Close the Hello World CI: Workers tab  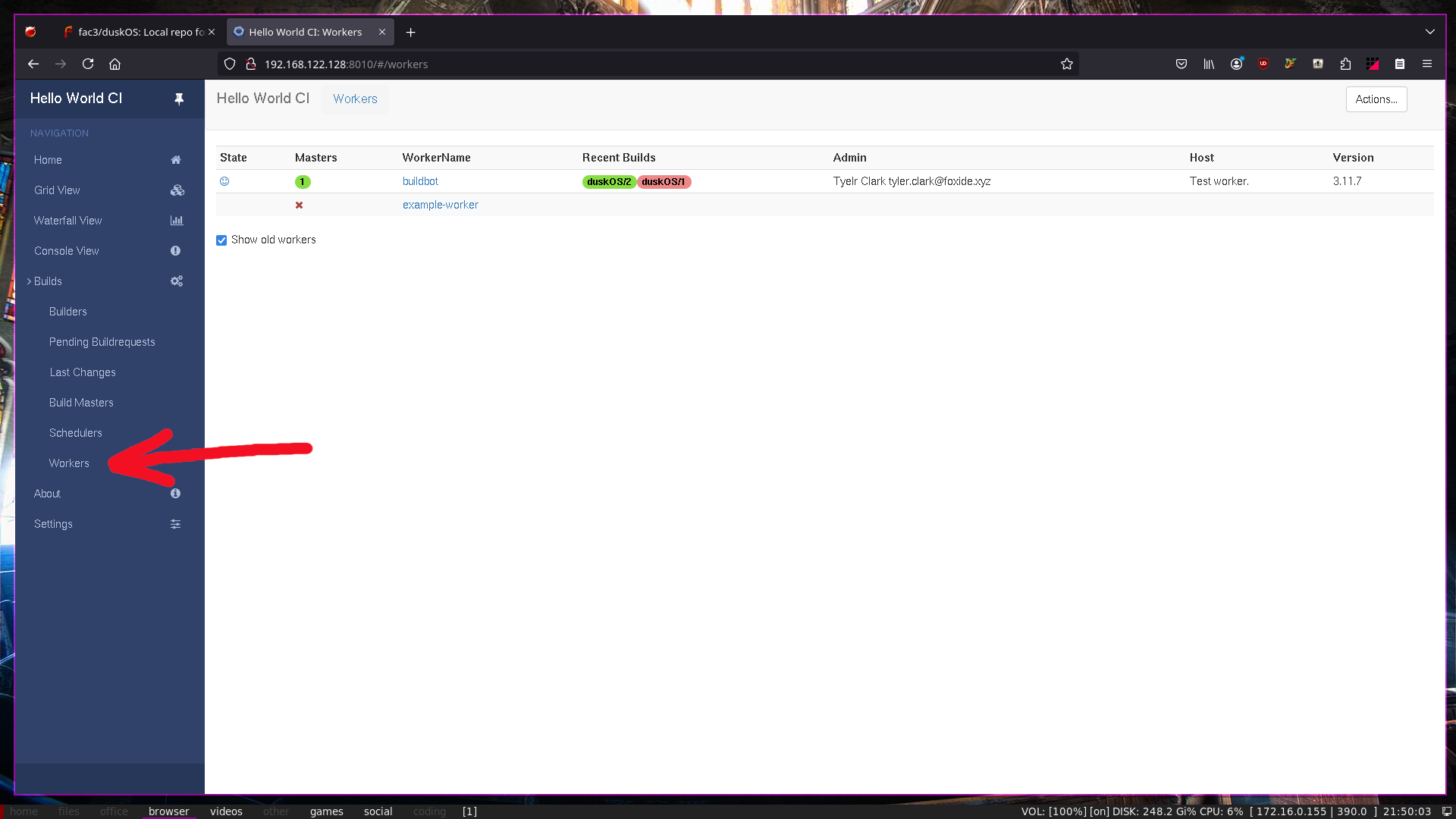382,32
